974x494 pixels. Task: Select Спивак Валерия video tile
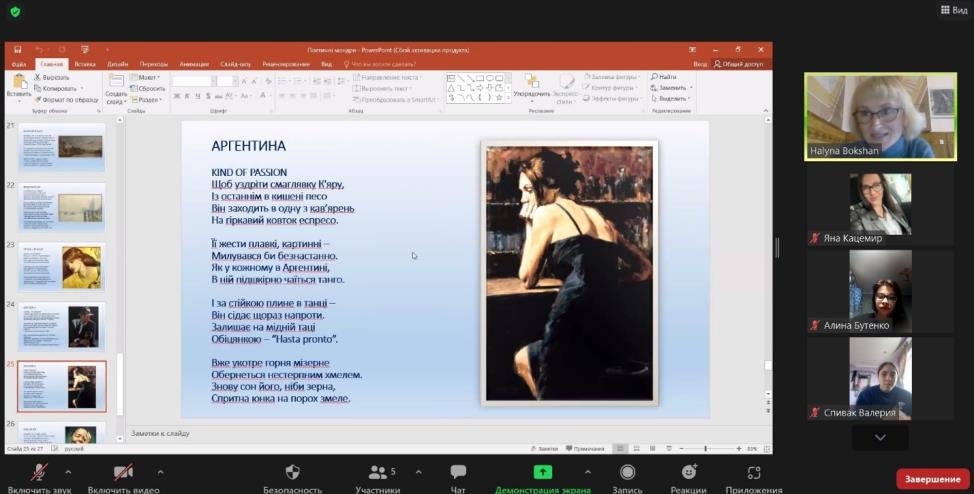pyautogui.click(x=880, y=378)
